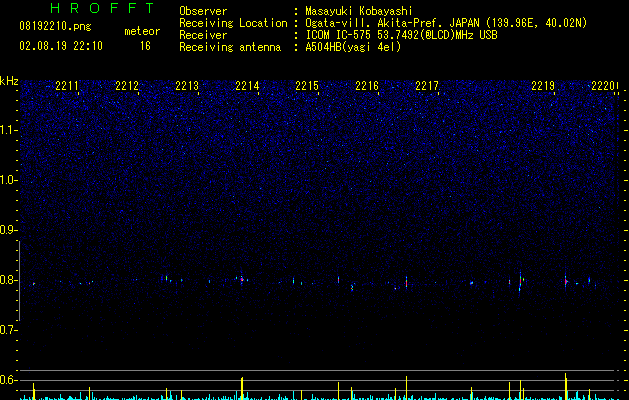Viewport: 629px width, 400px height.
Task: Click the 2211 time marker
Action: tap(67, 86)
